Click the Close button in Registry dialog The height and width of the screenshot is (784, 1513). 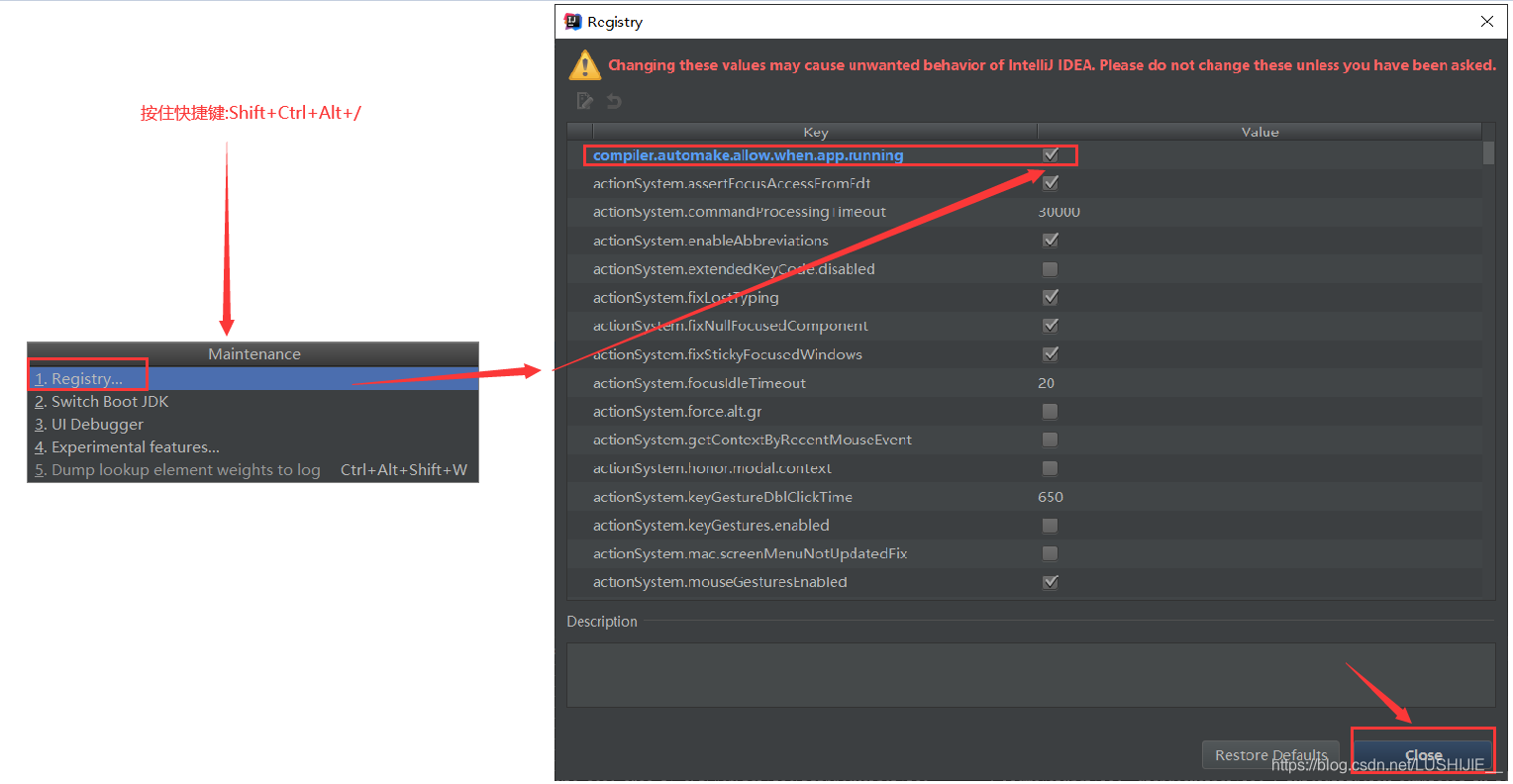[x=1423, y=755]
